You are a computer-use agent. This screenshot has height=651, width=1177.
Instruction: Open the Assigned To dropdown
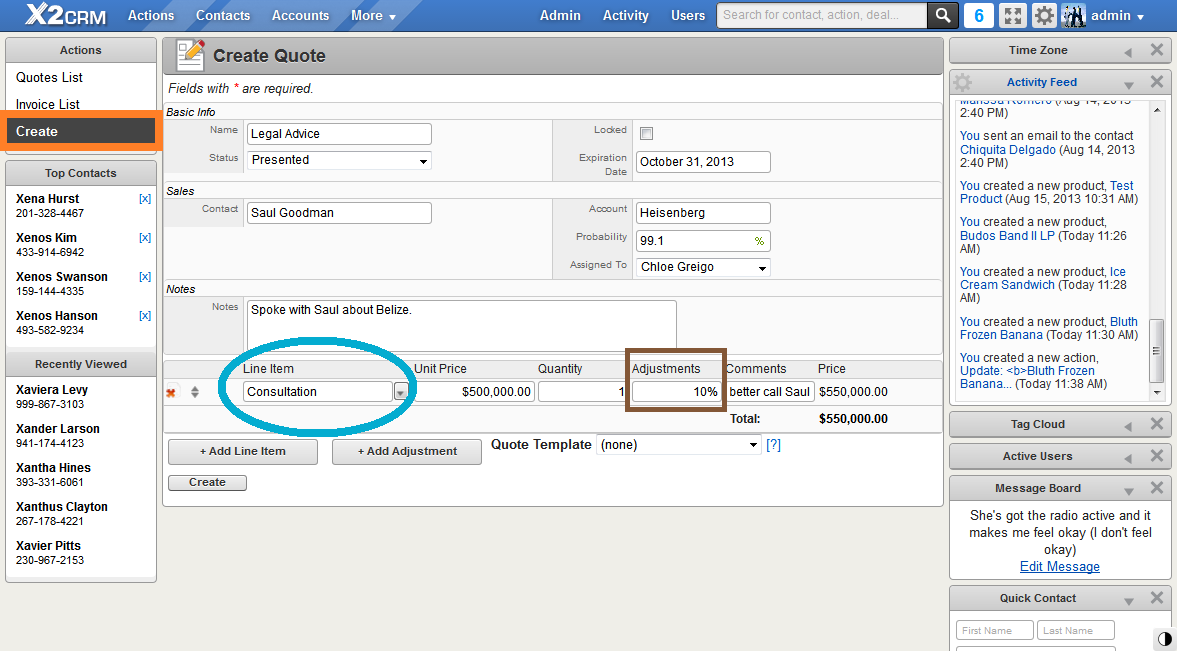704,267
